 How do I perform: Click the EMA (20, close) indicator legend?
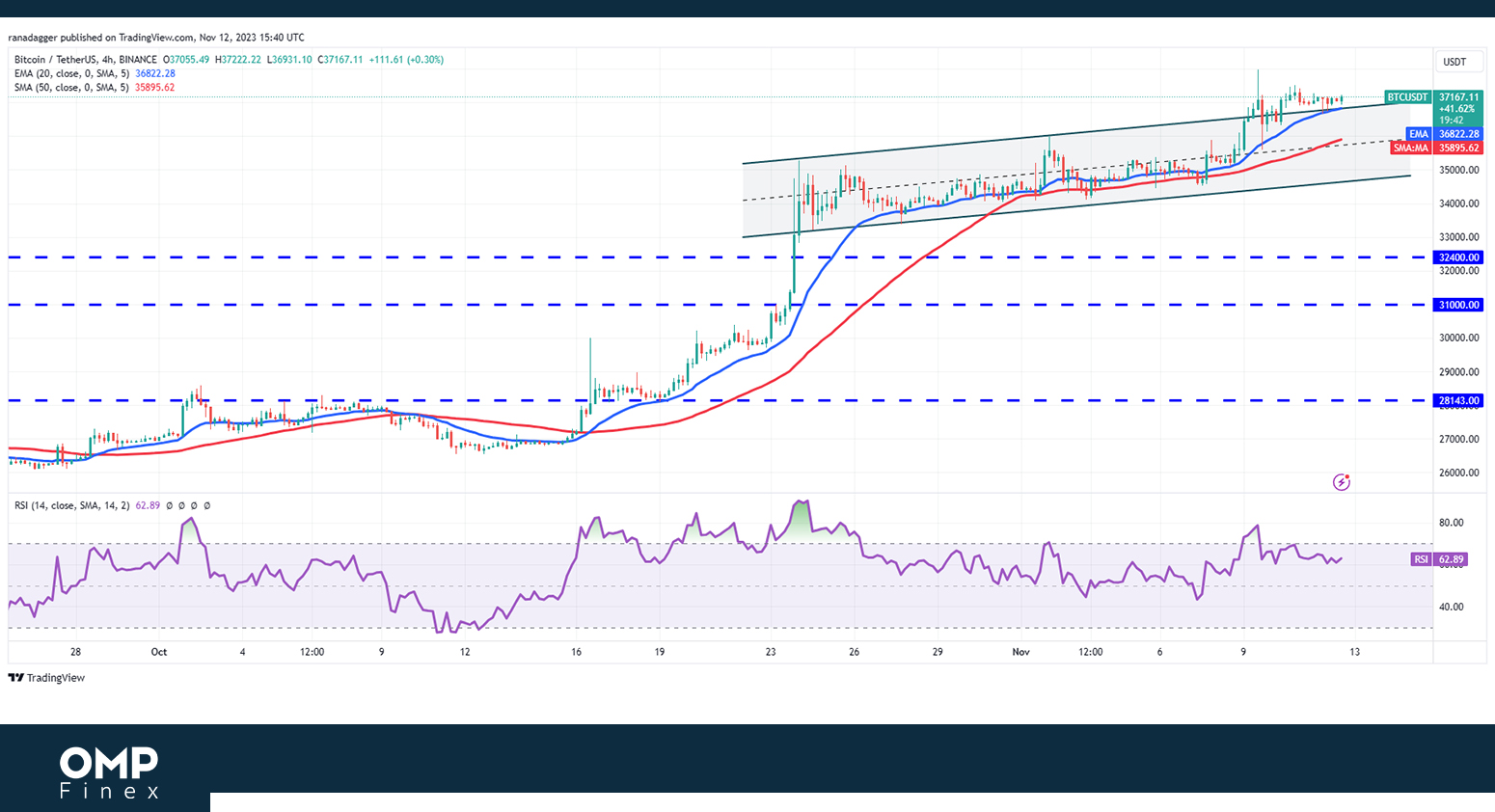[95, 73]
